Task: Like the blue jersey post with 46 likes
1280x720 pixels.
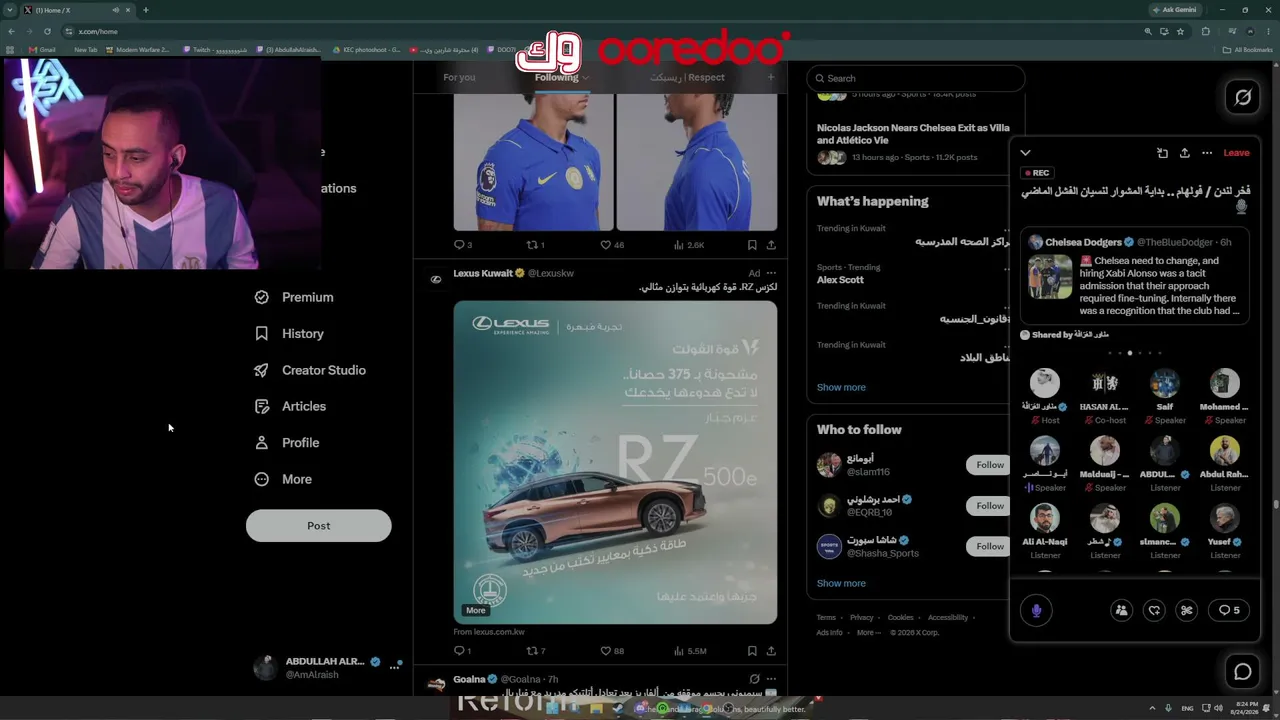Action: [611, 245]
